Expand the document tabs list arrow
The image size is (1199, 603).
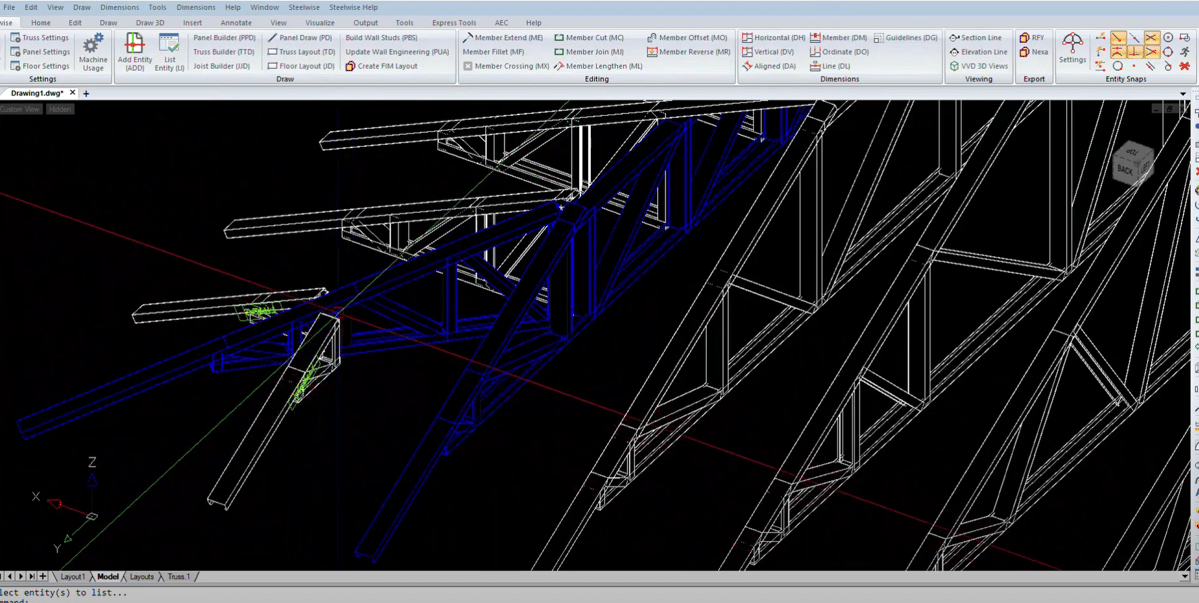coord(1183,94)
